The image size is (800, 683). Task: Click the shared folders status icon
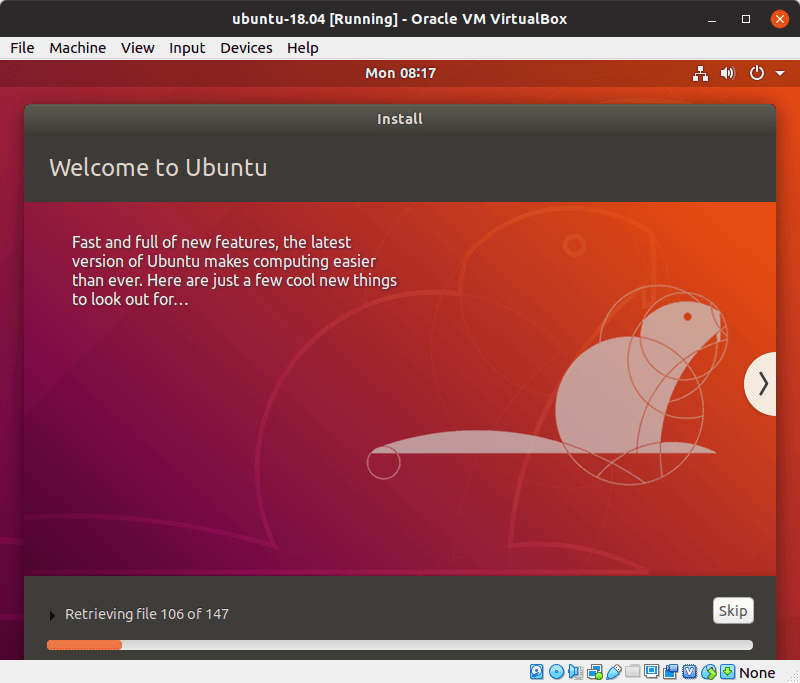(632, 671)
